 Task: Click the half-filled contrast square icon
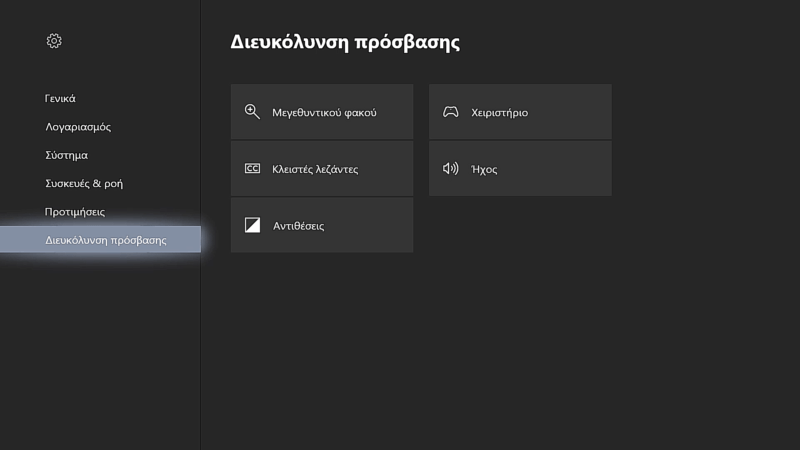coord(252,225)
